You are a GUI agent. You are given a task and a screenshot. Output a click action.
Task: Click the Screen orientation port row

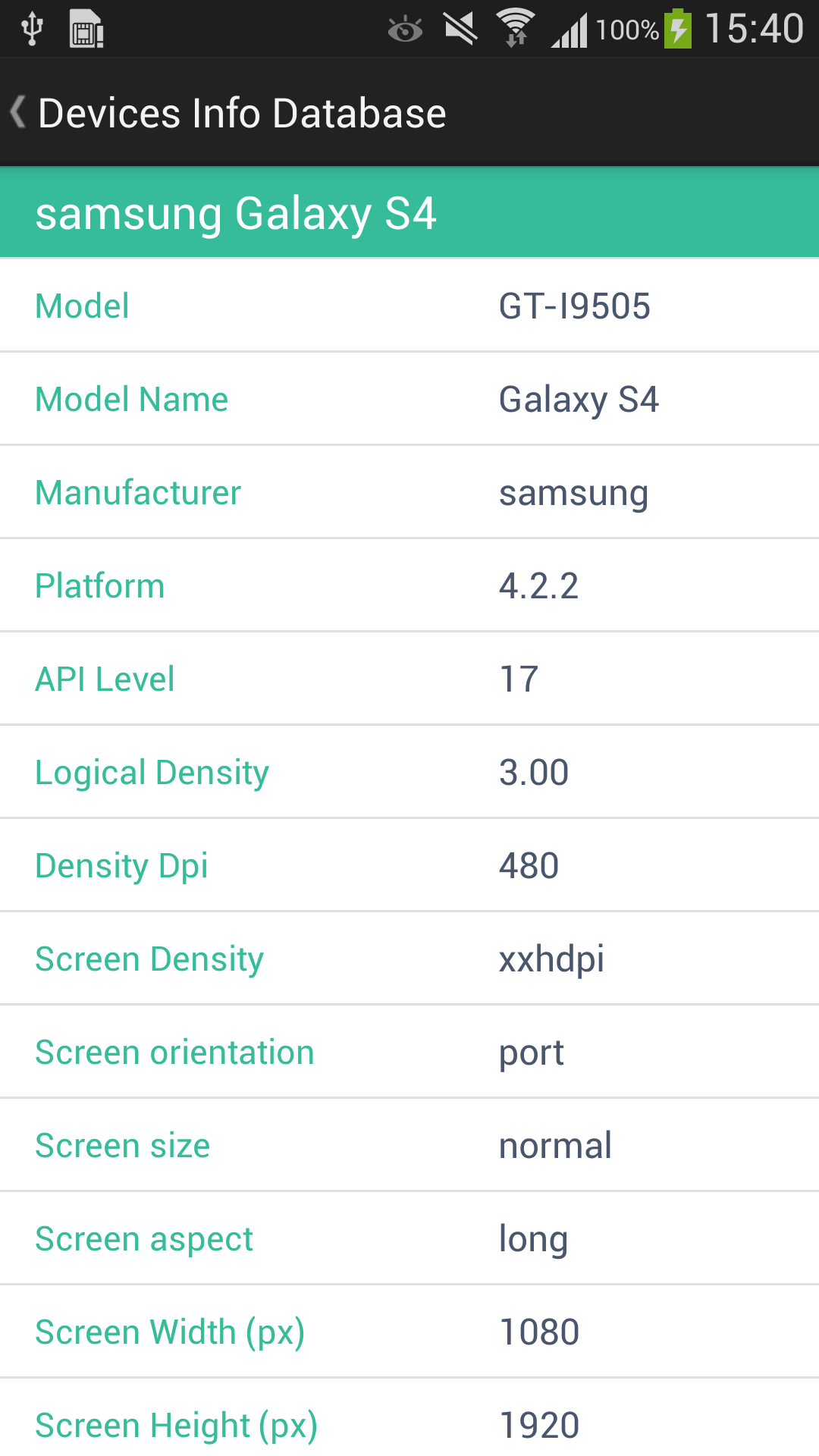coord(409,1052)
